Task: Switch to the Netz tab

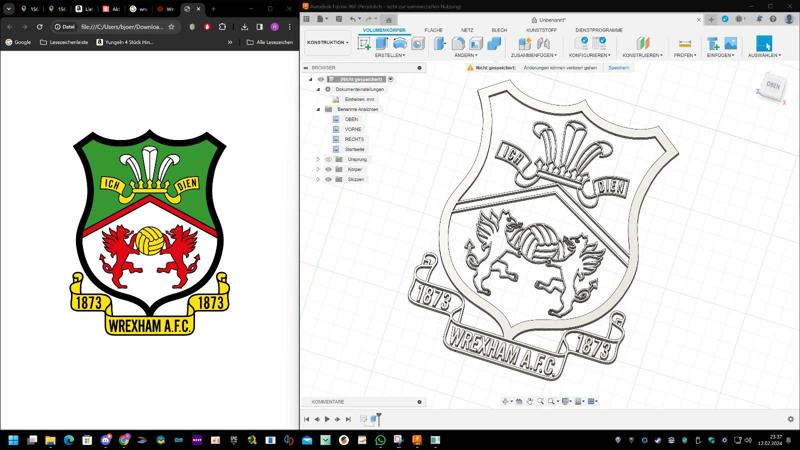Action: (x=467, y=30)
